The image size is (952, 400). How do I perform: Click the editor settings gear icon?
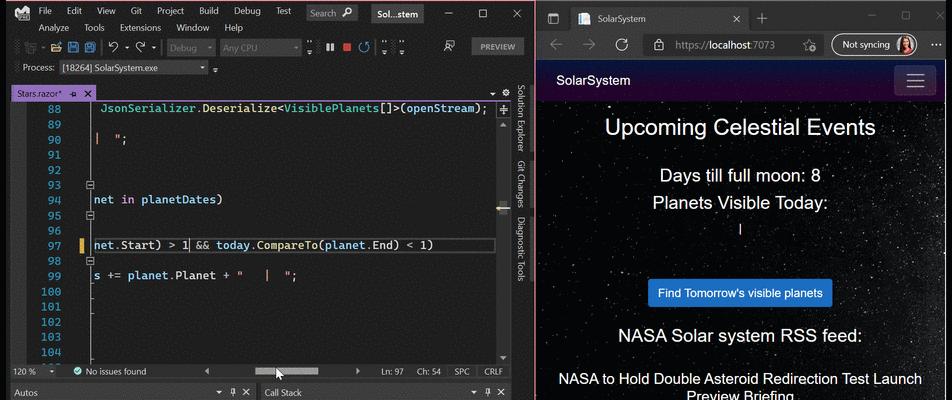point(506,93)
